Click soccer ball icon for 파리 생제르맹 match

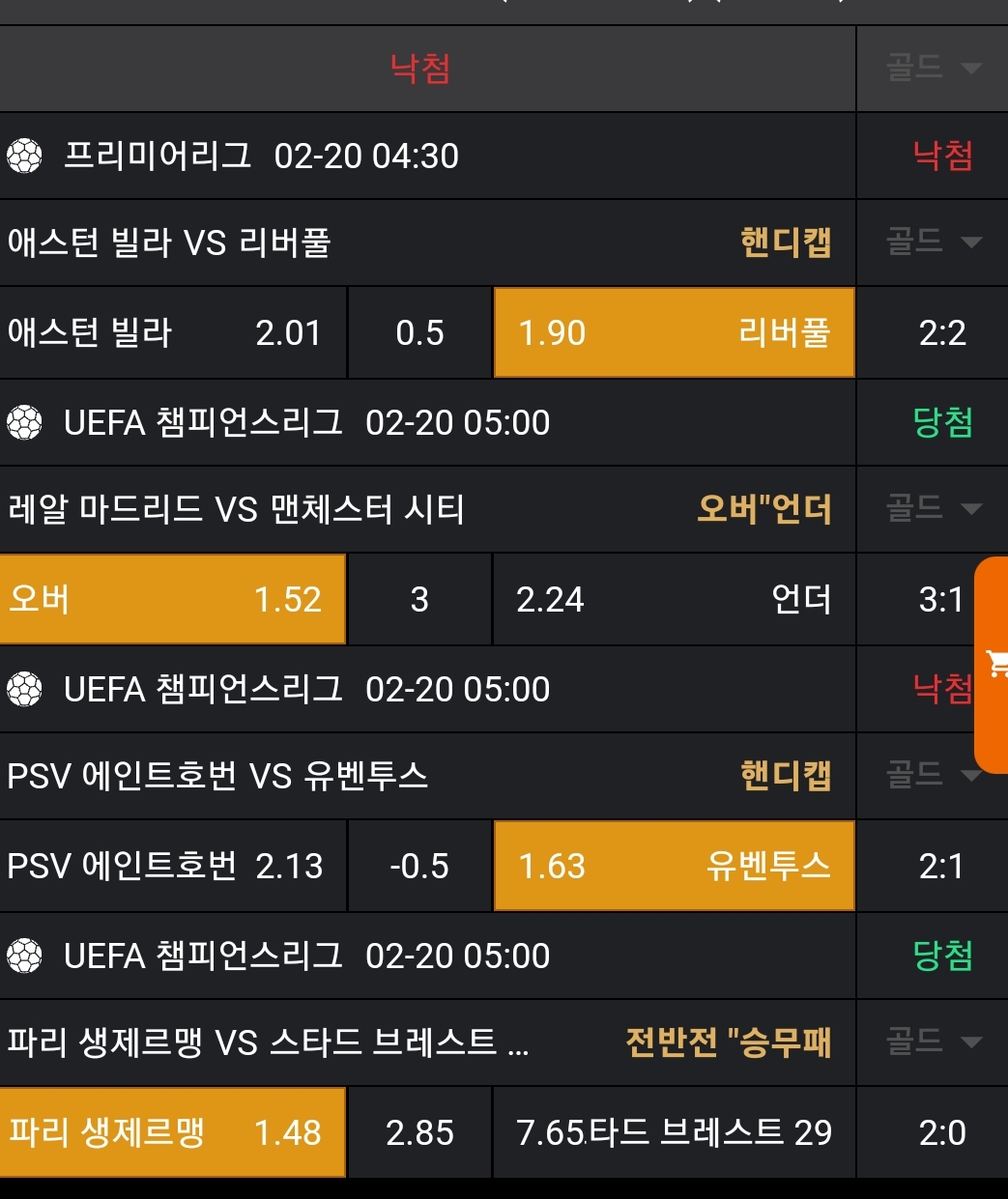(25, 956)
